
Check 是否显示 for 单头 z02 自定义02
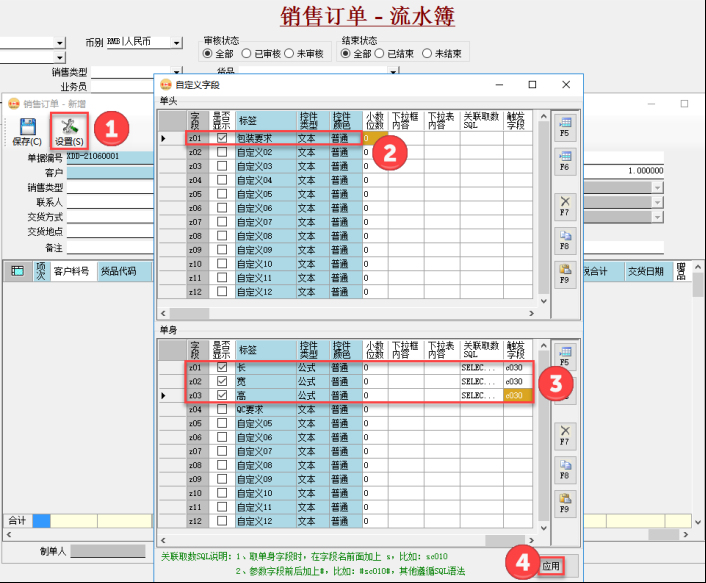[222, 152]
